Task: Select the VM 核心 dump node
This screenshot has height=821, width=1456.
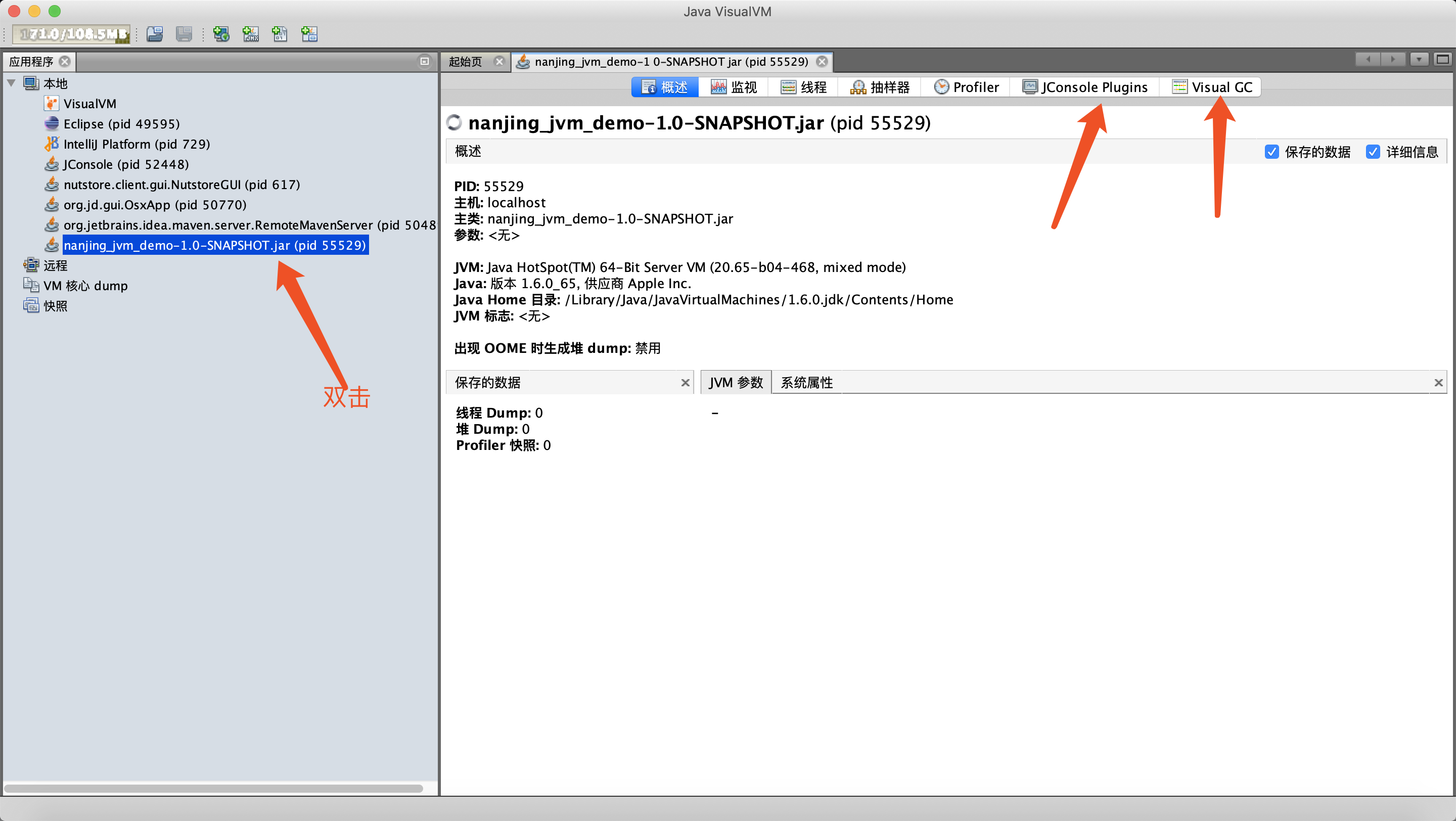Action: 85,286
